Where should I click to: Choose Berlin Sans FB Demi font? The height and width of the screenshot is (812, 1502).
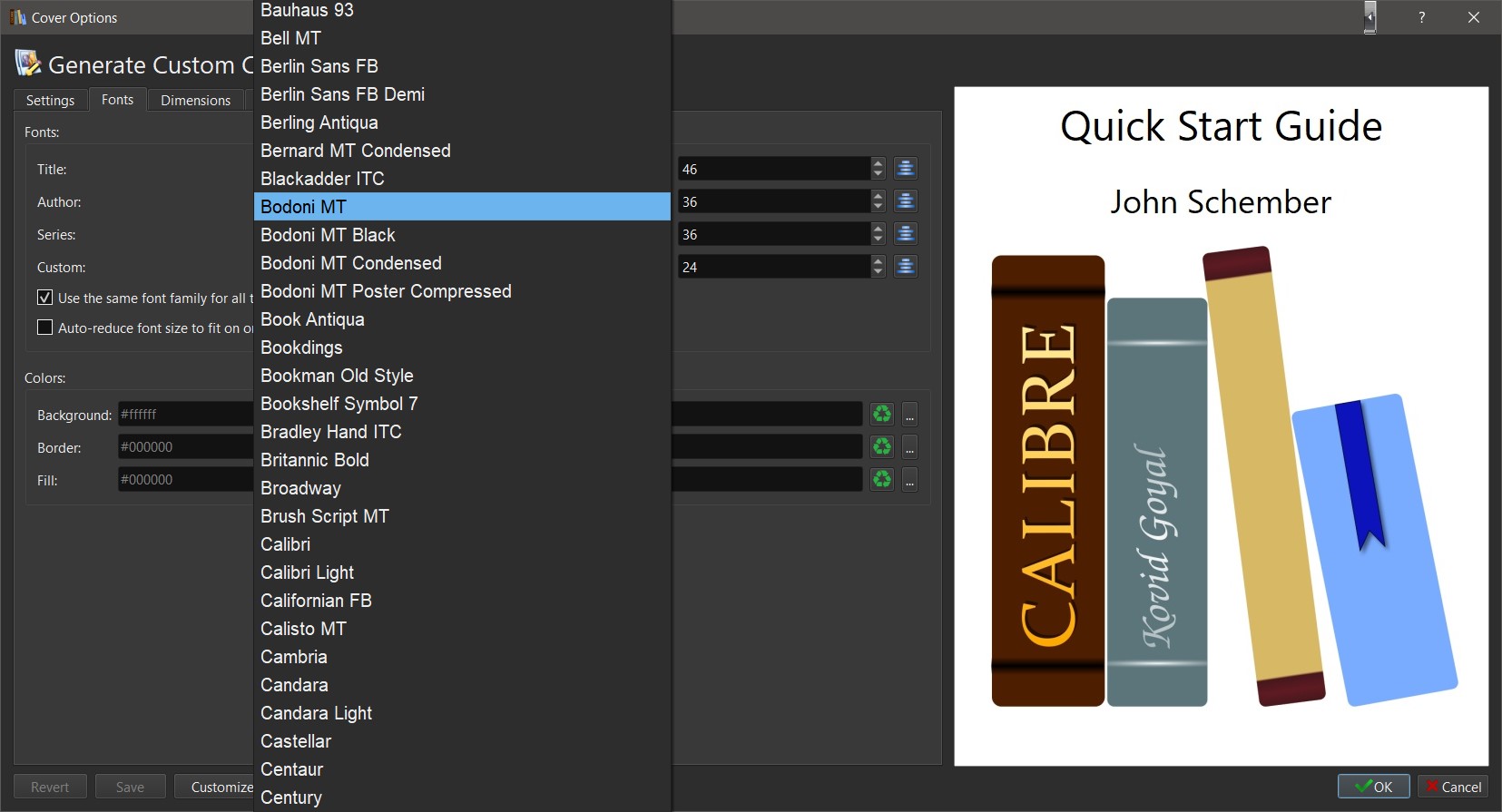[462, 94]
